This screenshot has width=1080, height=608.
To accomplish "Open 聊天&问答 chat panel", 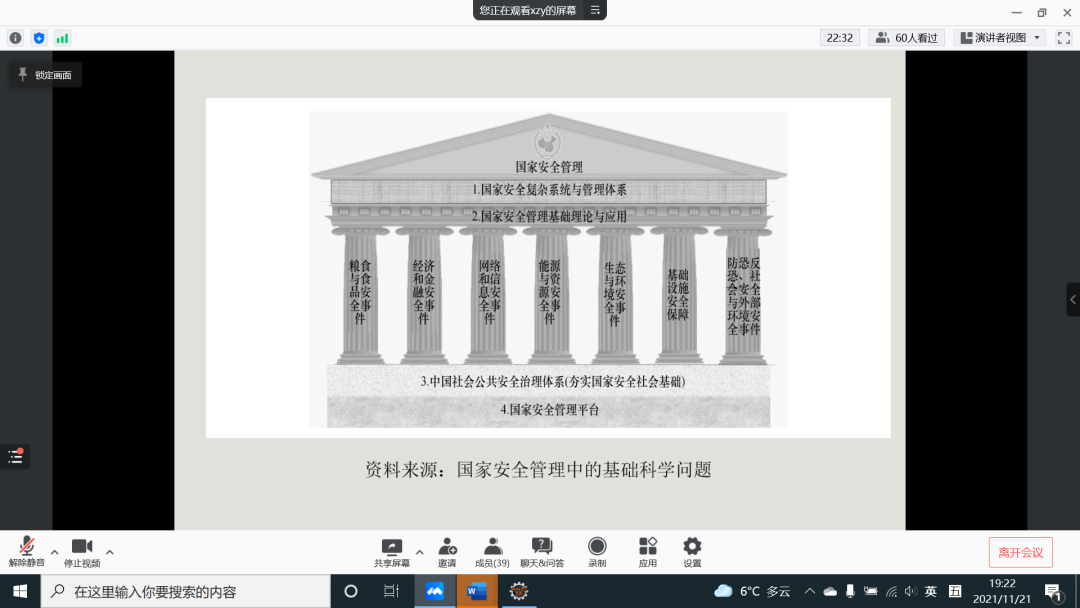I will (541, 552).
